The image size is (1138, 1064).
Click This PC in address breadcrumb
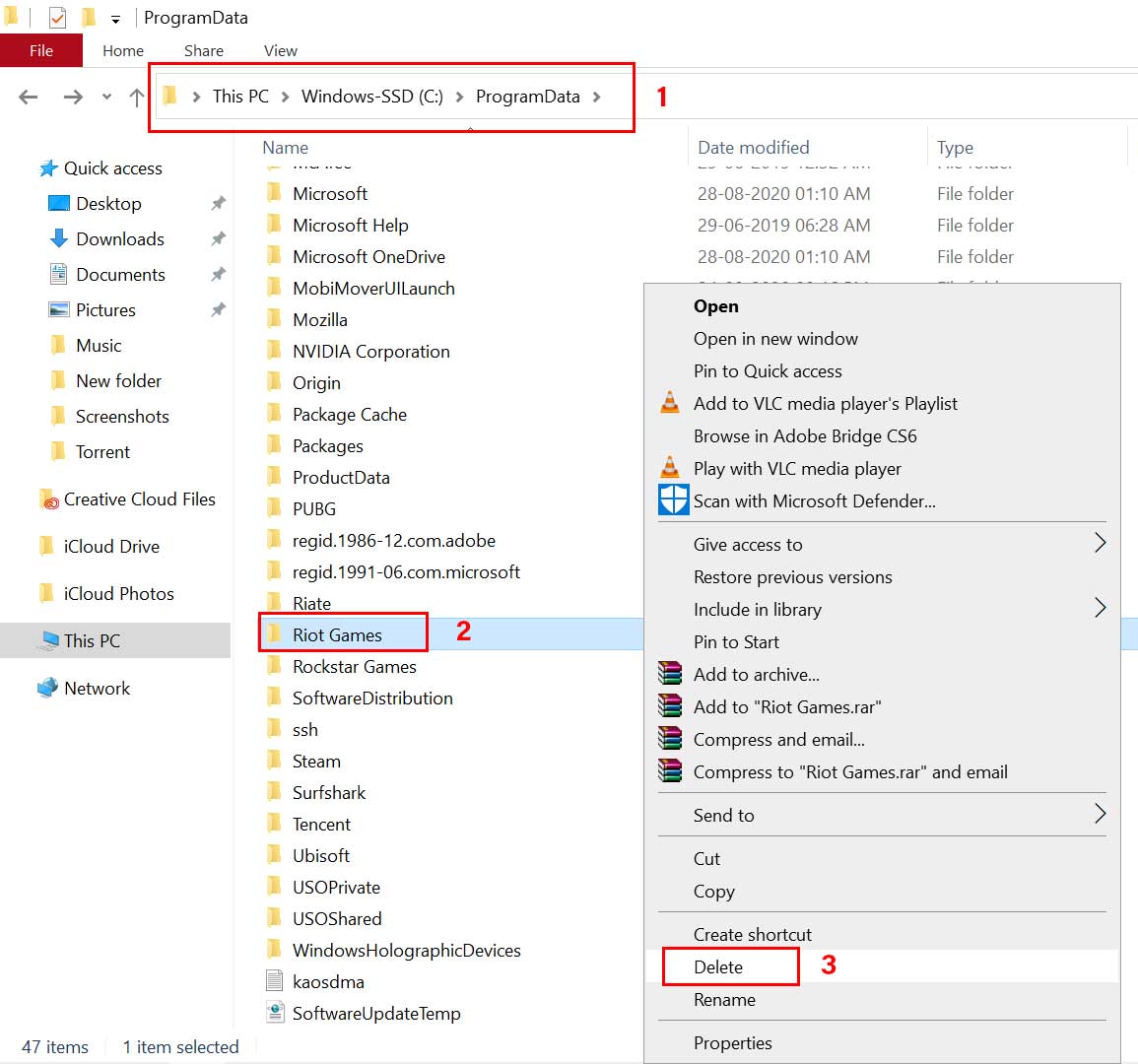tap(240, 97)
